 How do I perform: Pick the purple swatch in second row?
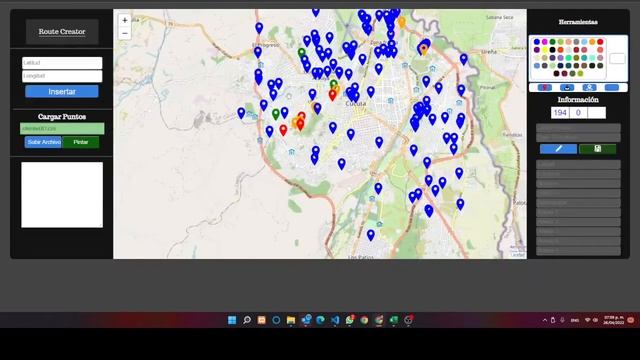coord(537,50)
